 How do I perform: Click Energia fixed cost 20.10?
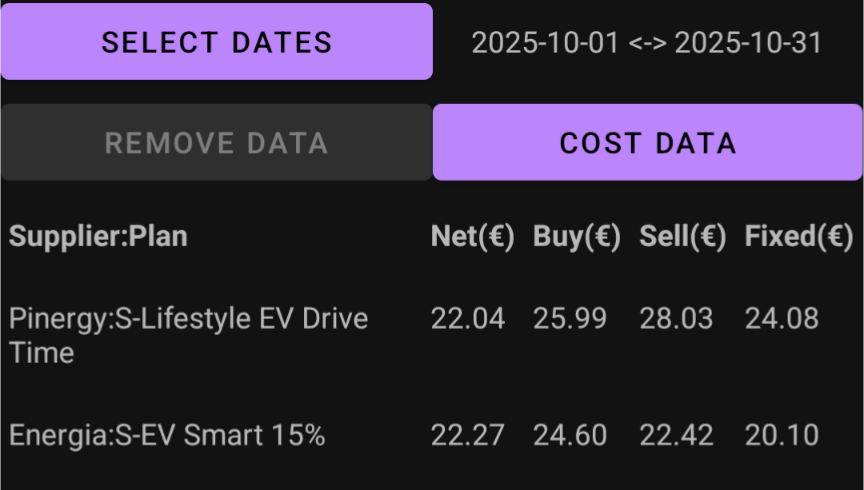(782, 436)
